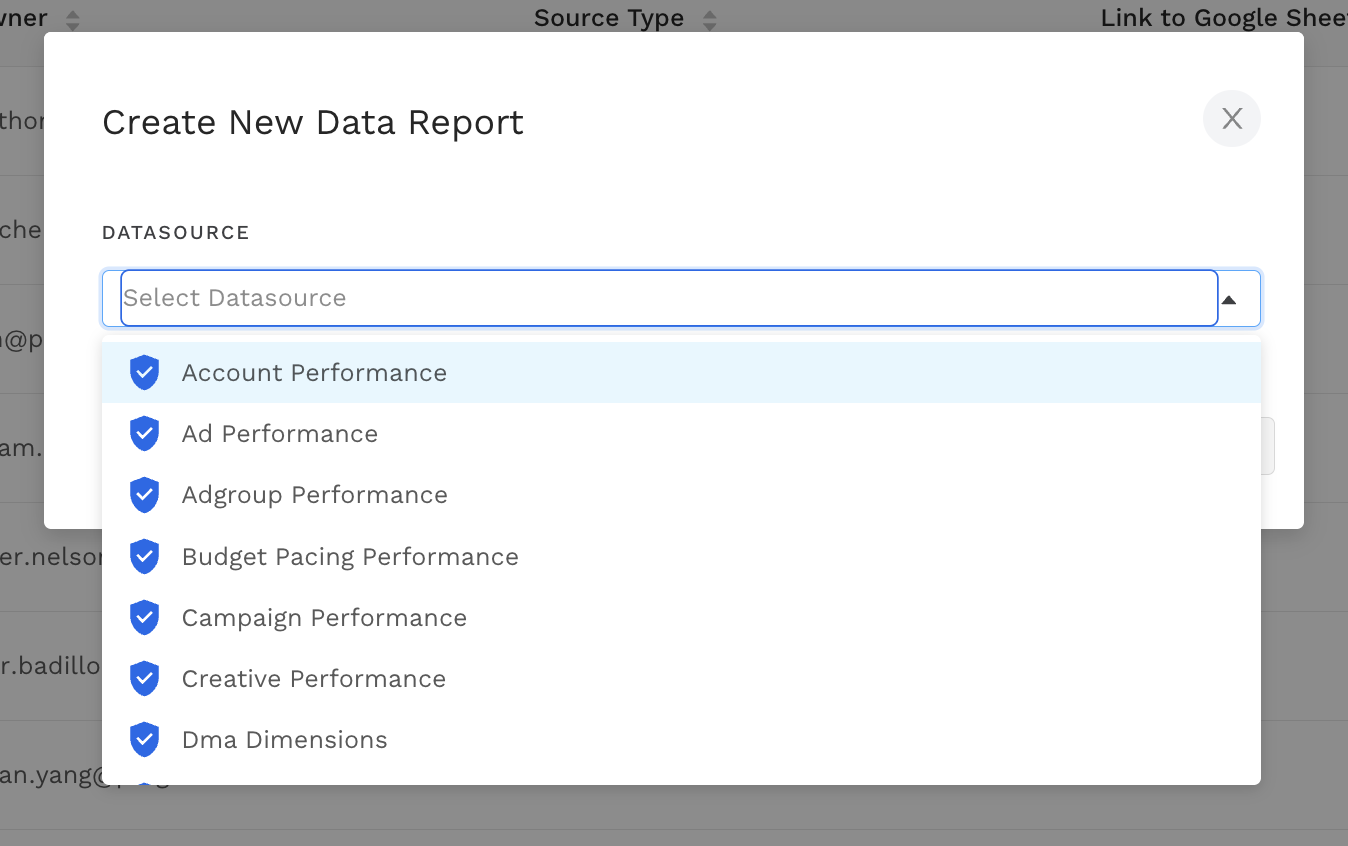Click shield icon beside Account Performance
The width and height of the screenshot is (1348, 846).
(145, 373)
